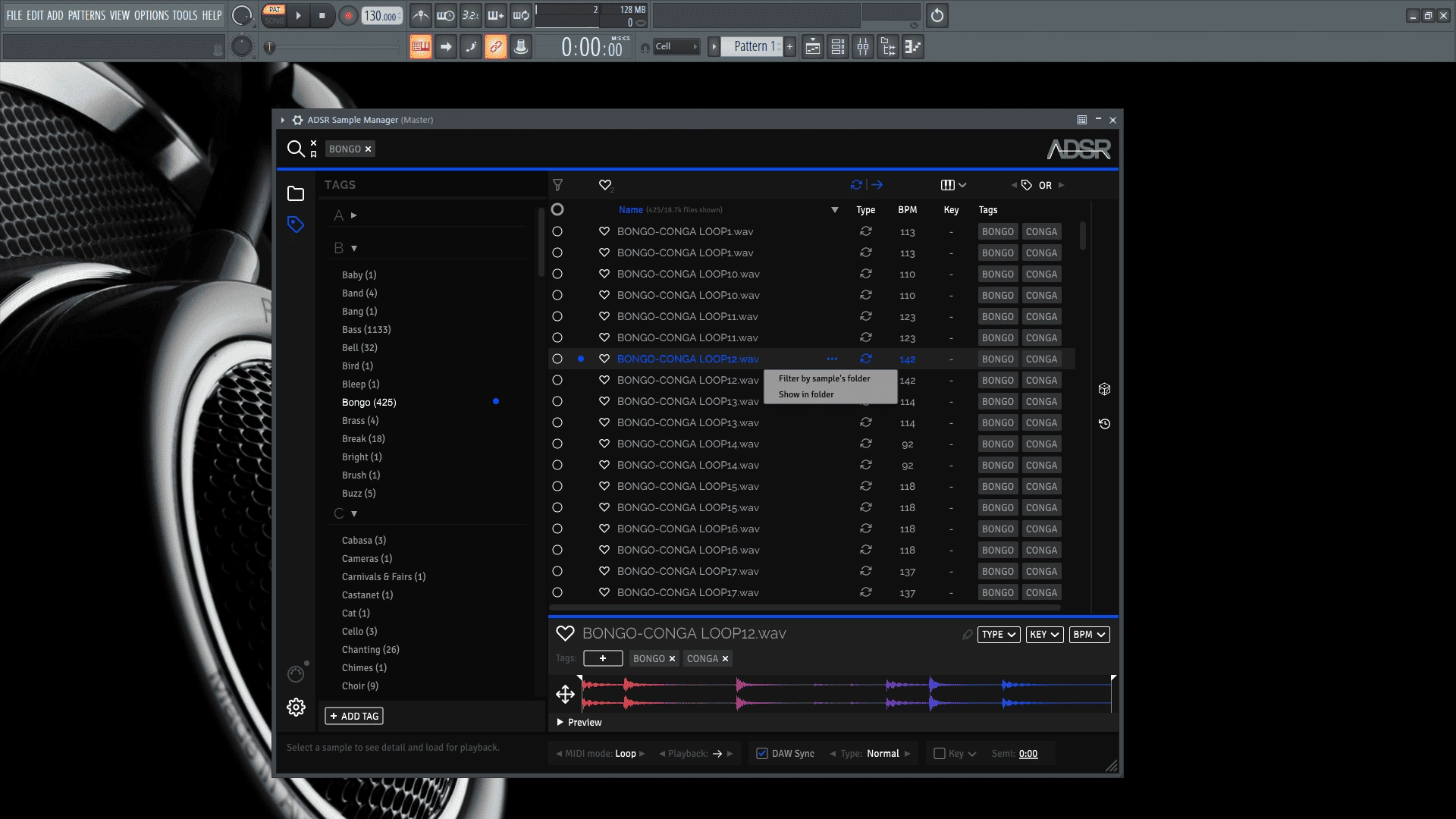1456x819 pixels.
Task: Collapse the C tag group
Action: [x=354, y=513]
